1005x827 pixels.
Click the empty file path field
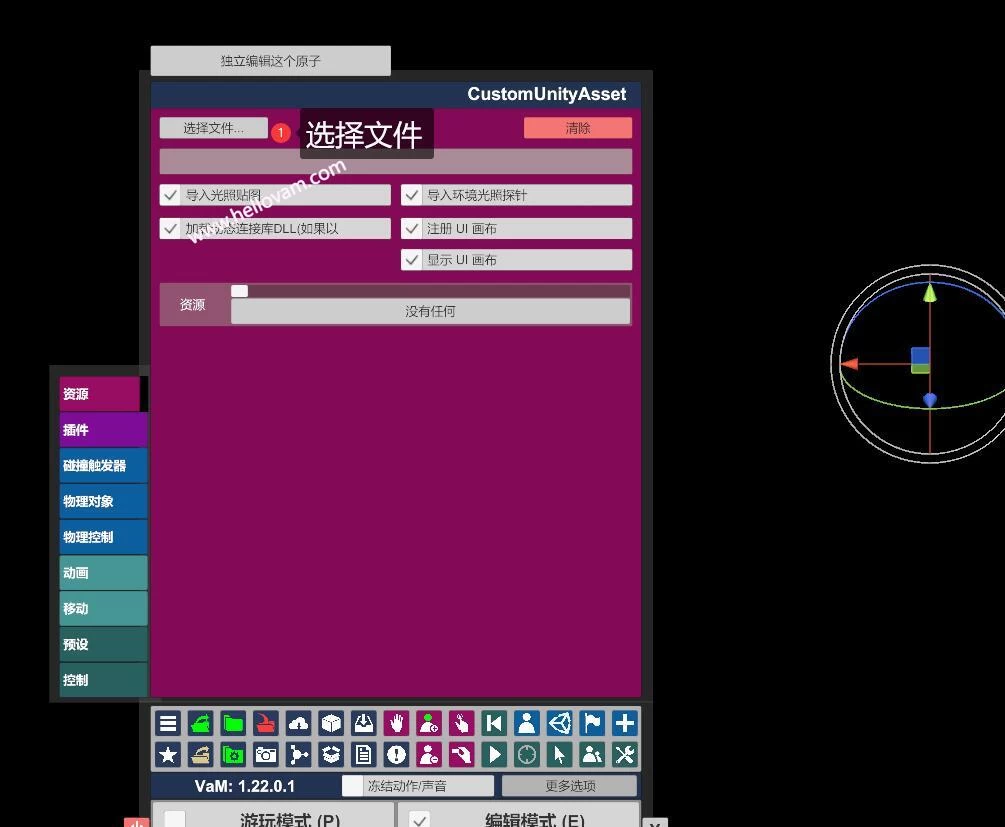(x=395, y=161)
